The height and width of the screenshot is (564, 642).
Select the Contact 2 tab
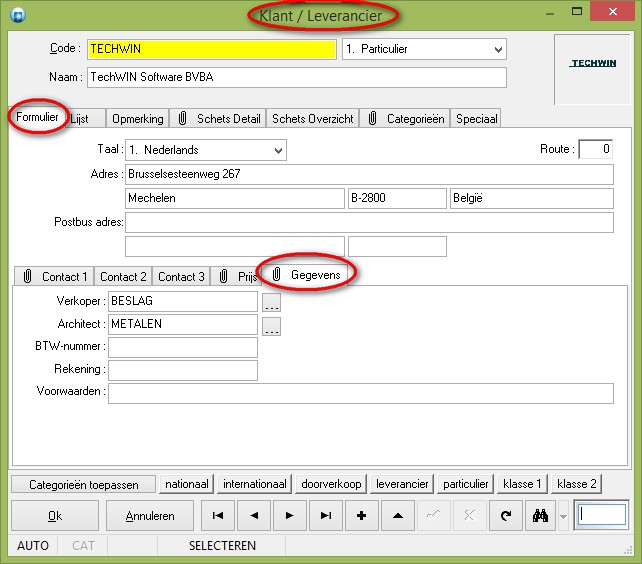tap(123, 277)
